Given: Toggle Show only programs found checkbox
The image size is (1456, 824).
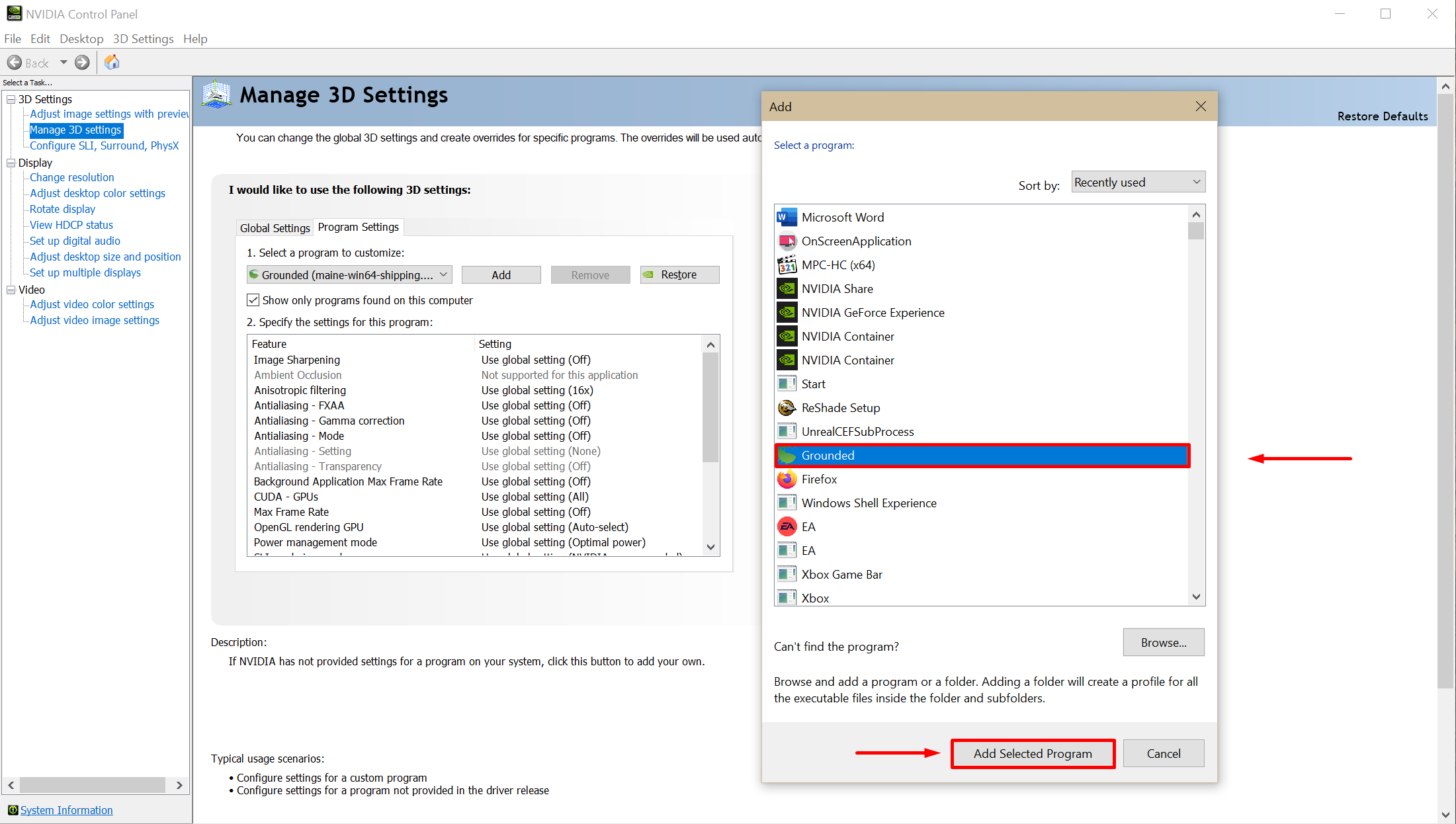Looking at the screenshot, I should [253, 300].
